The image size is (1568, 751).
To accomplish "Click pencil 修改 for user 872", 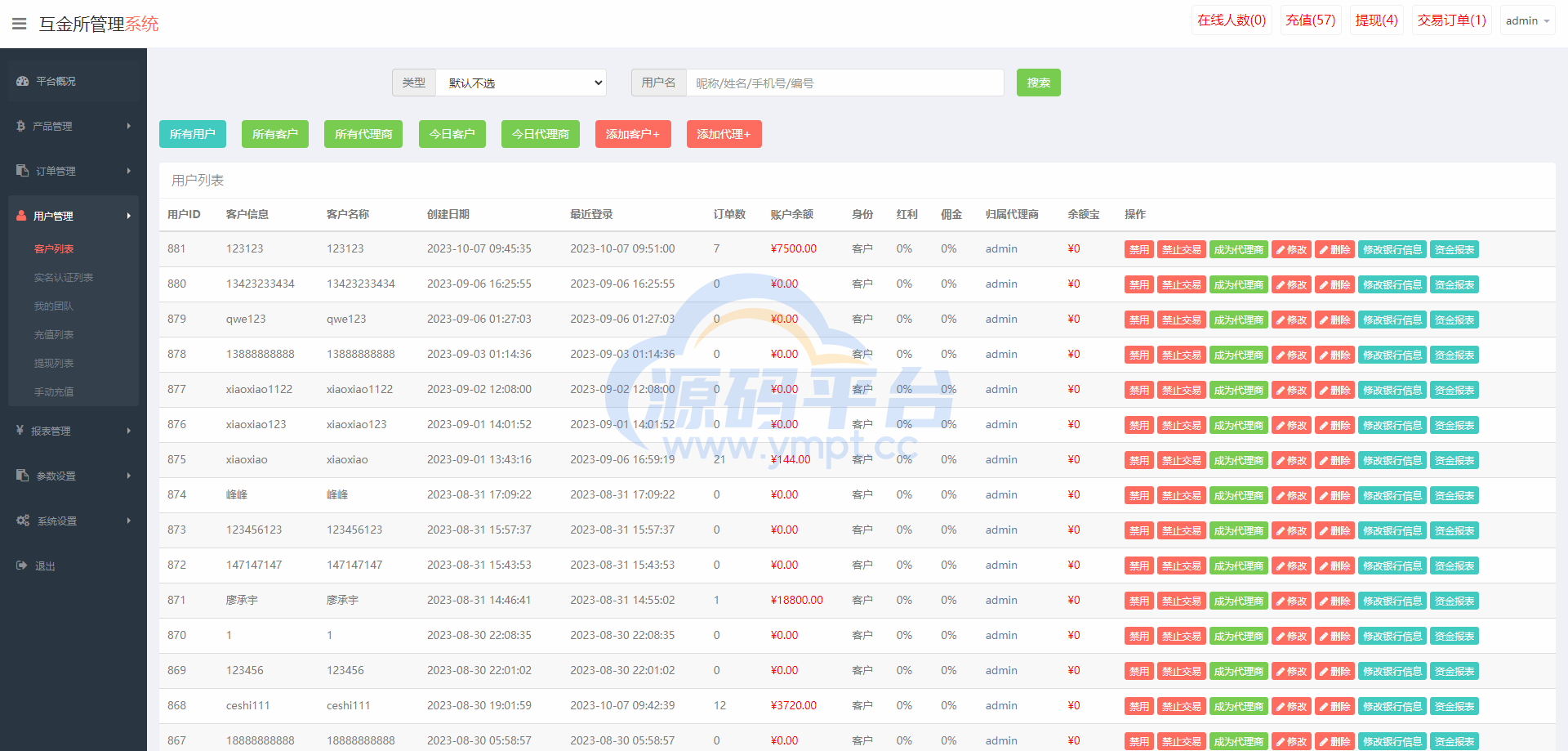I will 1291,565.
